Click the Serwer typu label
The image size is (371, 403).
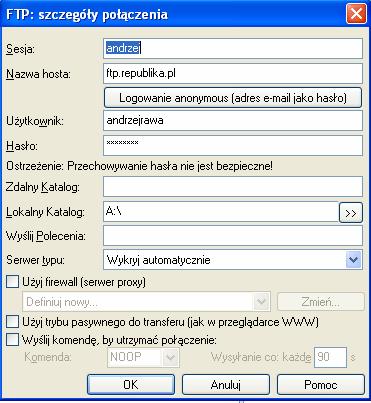(35, 260)
